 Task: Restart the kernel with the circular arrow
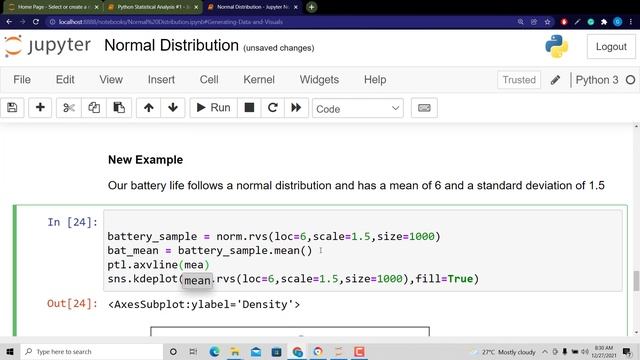272,108
